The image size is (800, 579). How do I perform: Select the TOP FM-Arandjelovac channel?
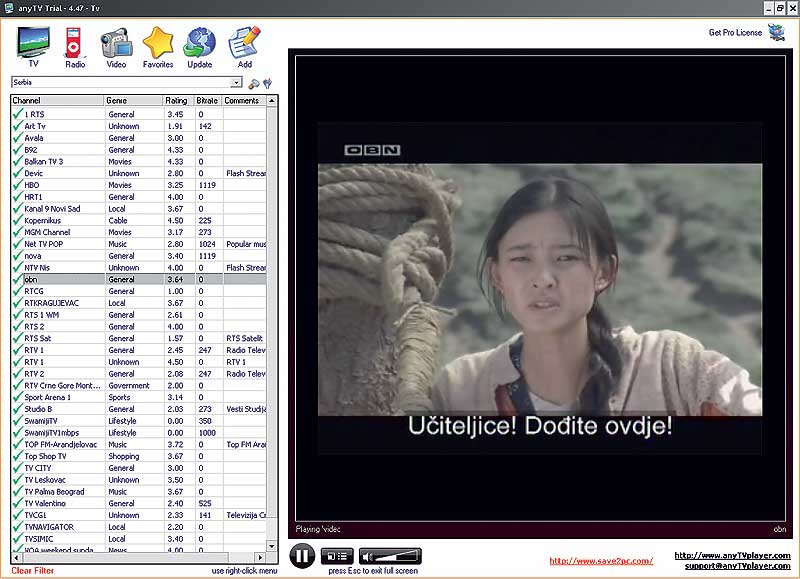(138, 444)
